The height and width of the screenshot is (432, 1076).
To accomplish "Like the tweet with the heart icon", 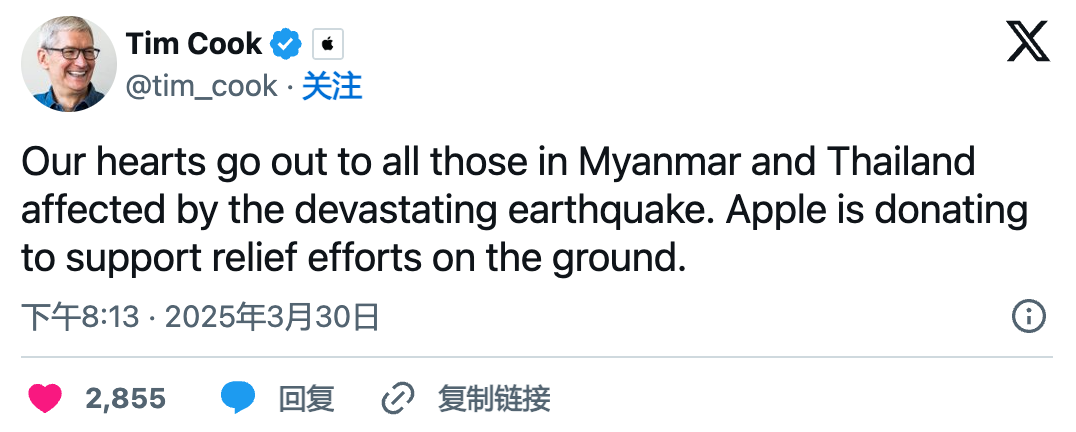I will (x=44, y=399).
